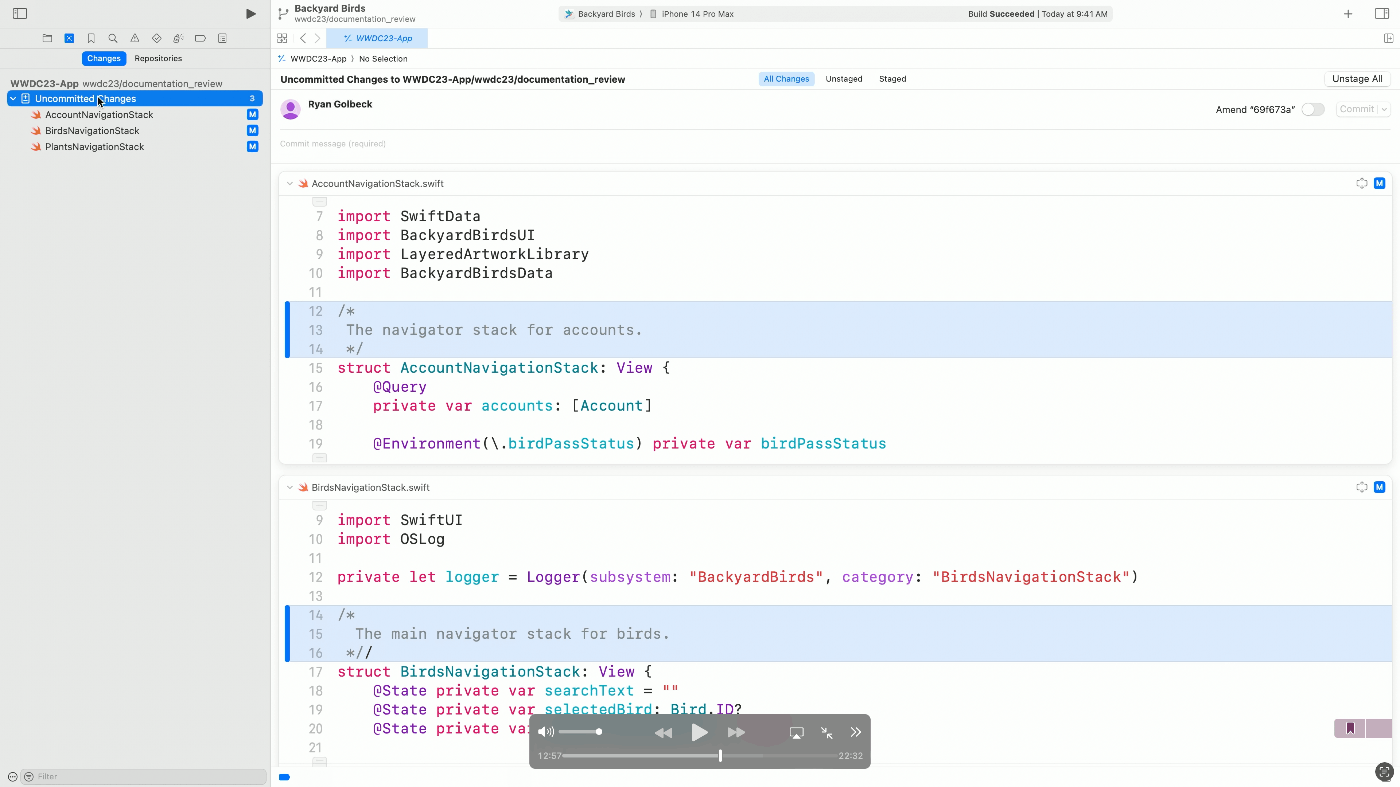Open the Bookmark navigator
Viewport: 1400px width, 787px height.
[x=91, y=38]
